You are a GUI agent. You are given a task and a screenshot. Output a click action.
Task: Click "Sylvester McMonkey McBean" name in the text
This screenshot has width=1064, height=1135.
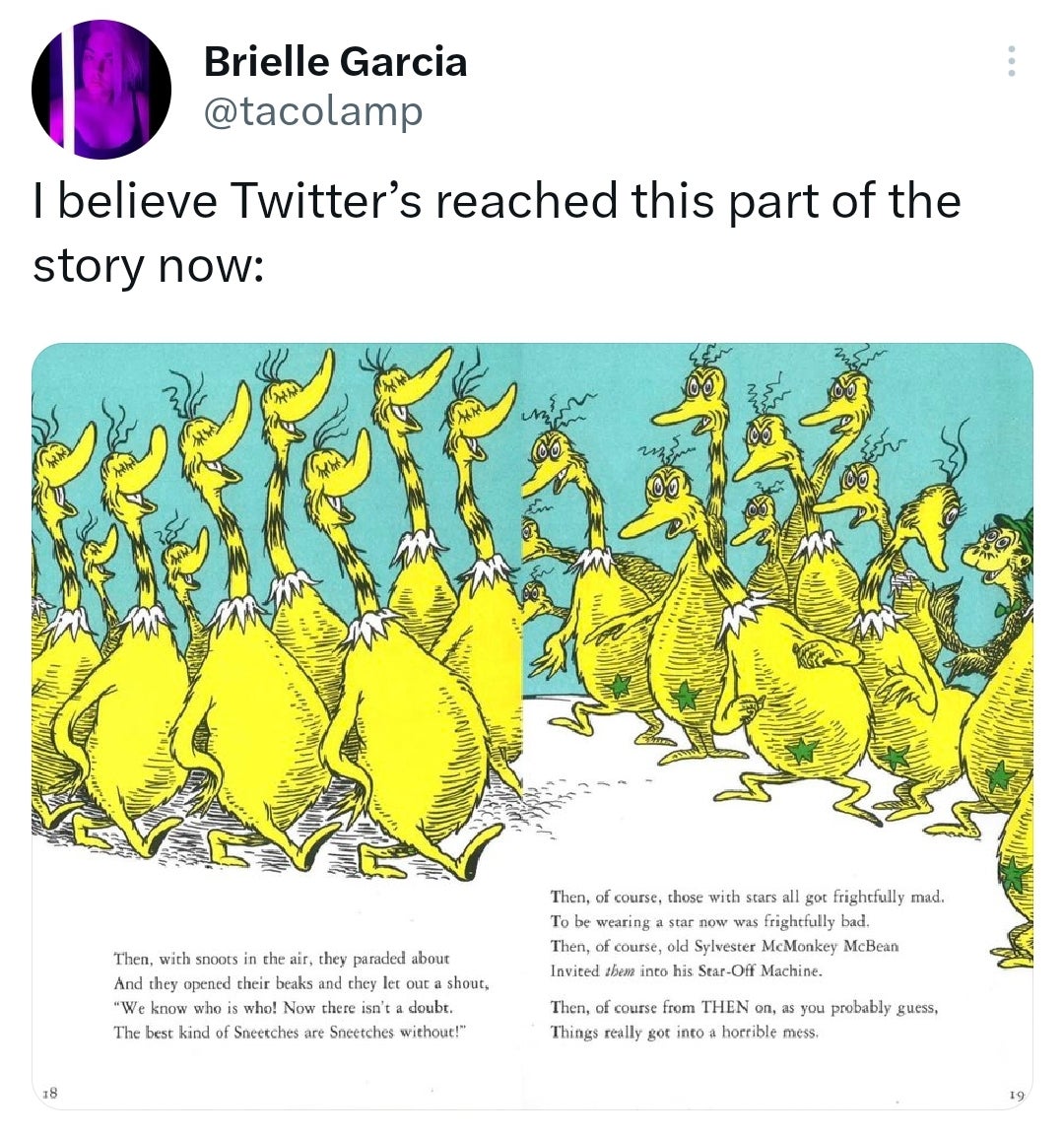click(x=796, y=946)
